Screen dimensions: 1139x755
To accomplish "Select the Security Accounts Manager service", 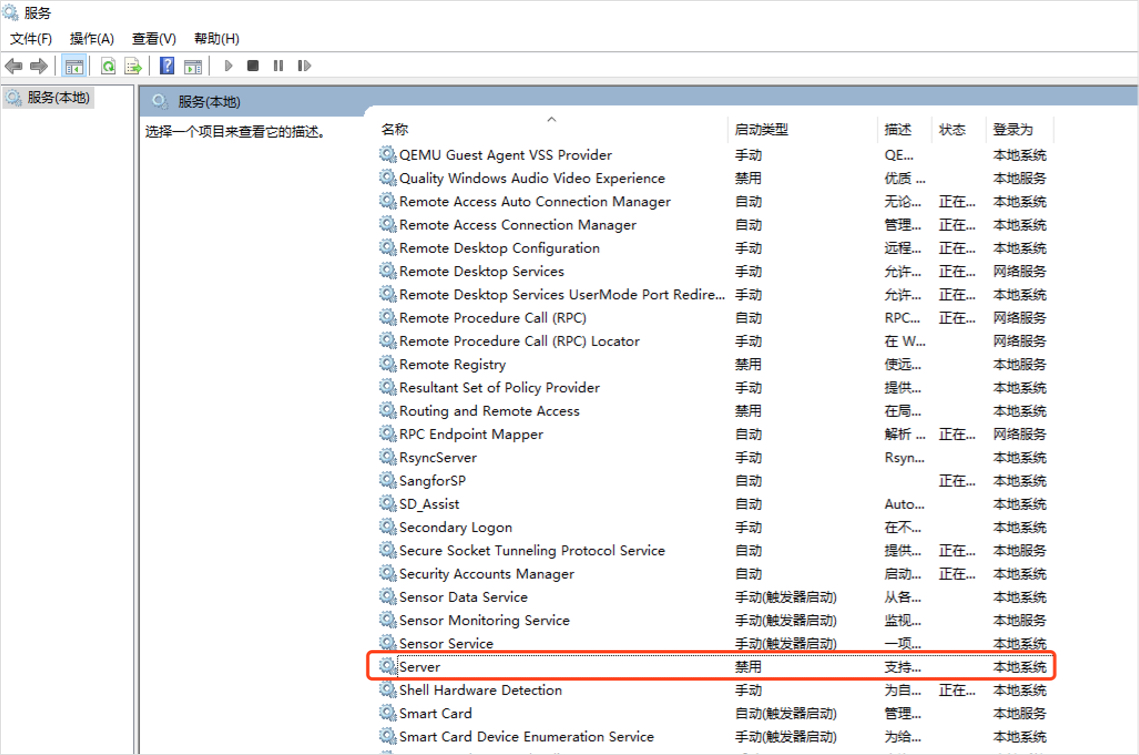I will [x=486, y=573].
